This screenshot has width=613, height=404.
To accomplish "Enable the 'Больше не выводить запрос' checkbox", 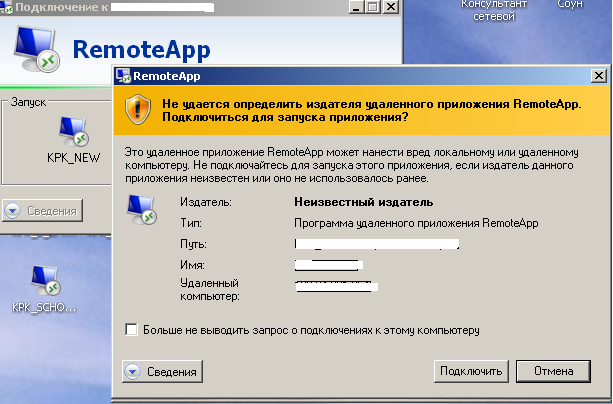I will tap(131, 330).
